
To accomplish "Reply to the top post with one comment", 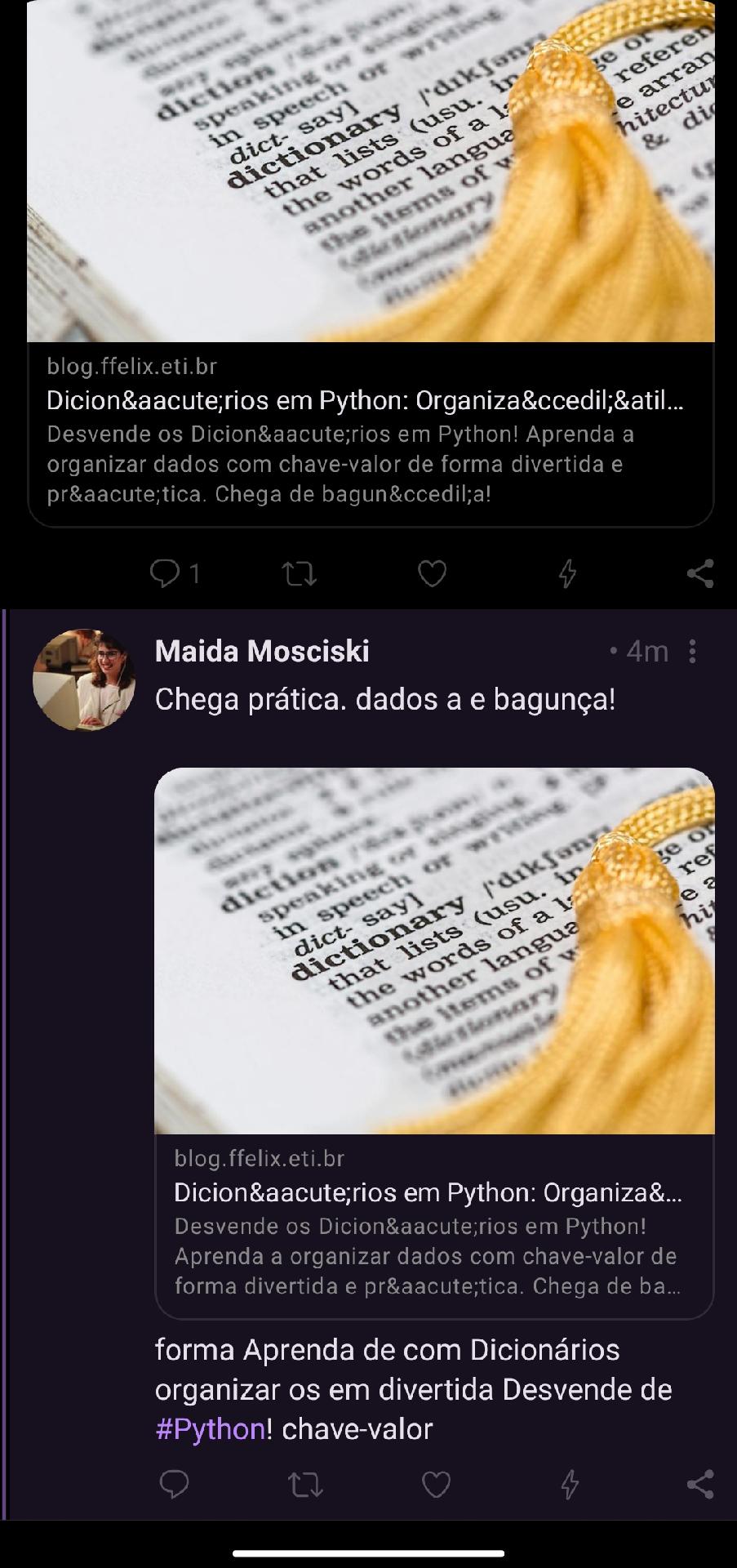I will 175,574.
